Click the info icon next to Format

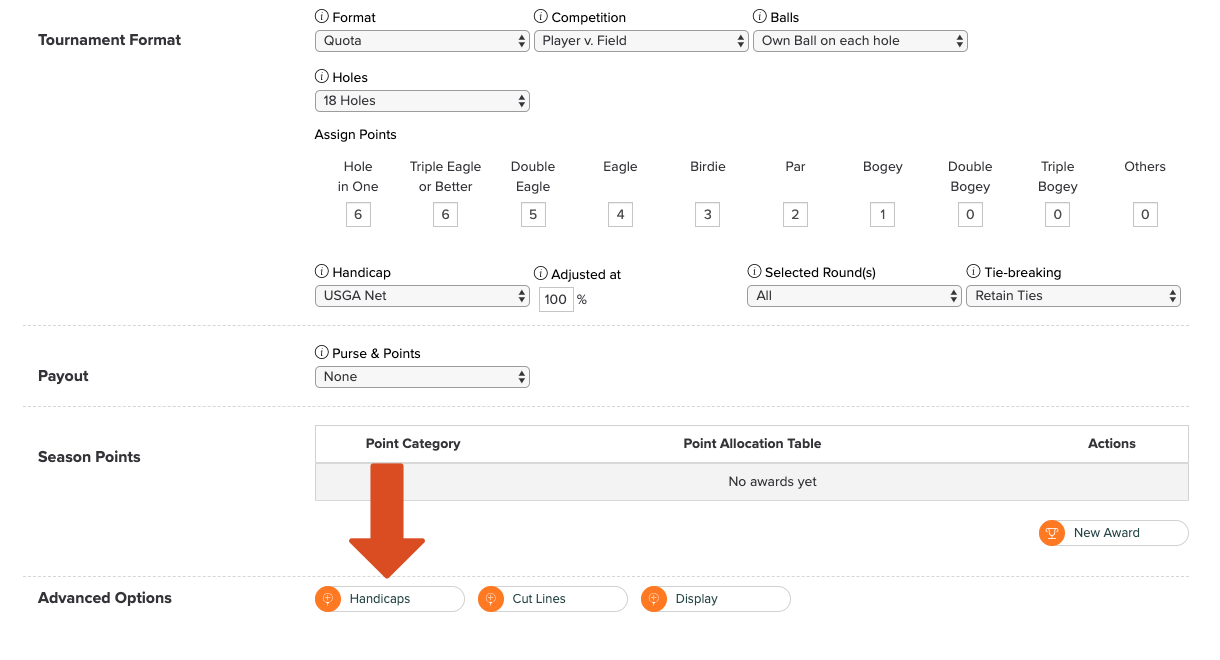click(x=321, y=17)
